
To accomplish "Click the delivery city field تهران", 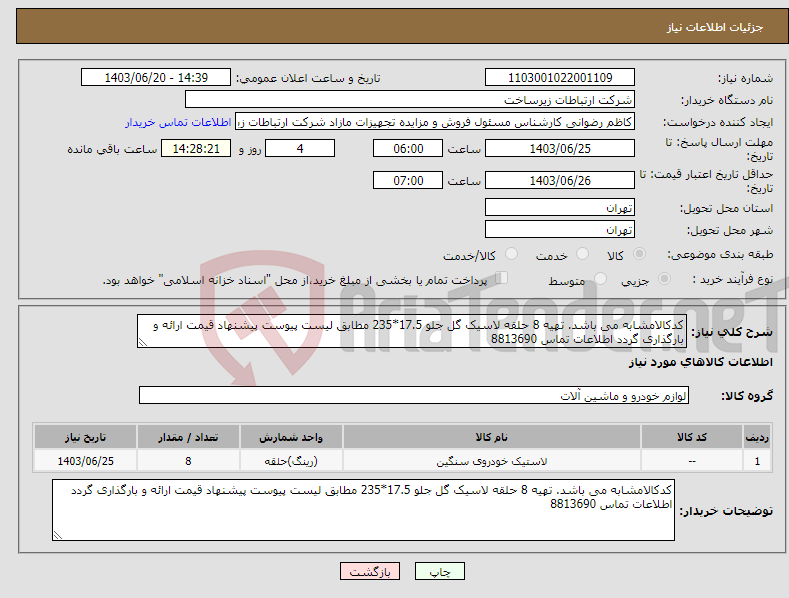I will point(560,230).
